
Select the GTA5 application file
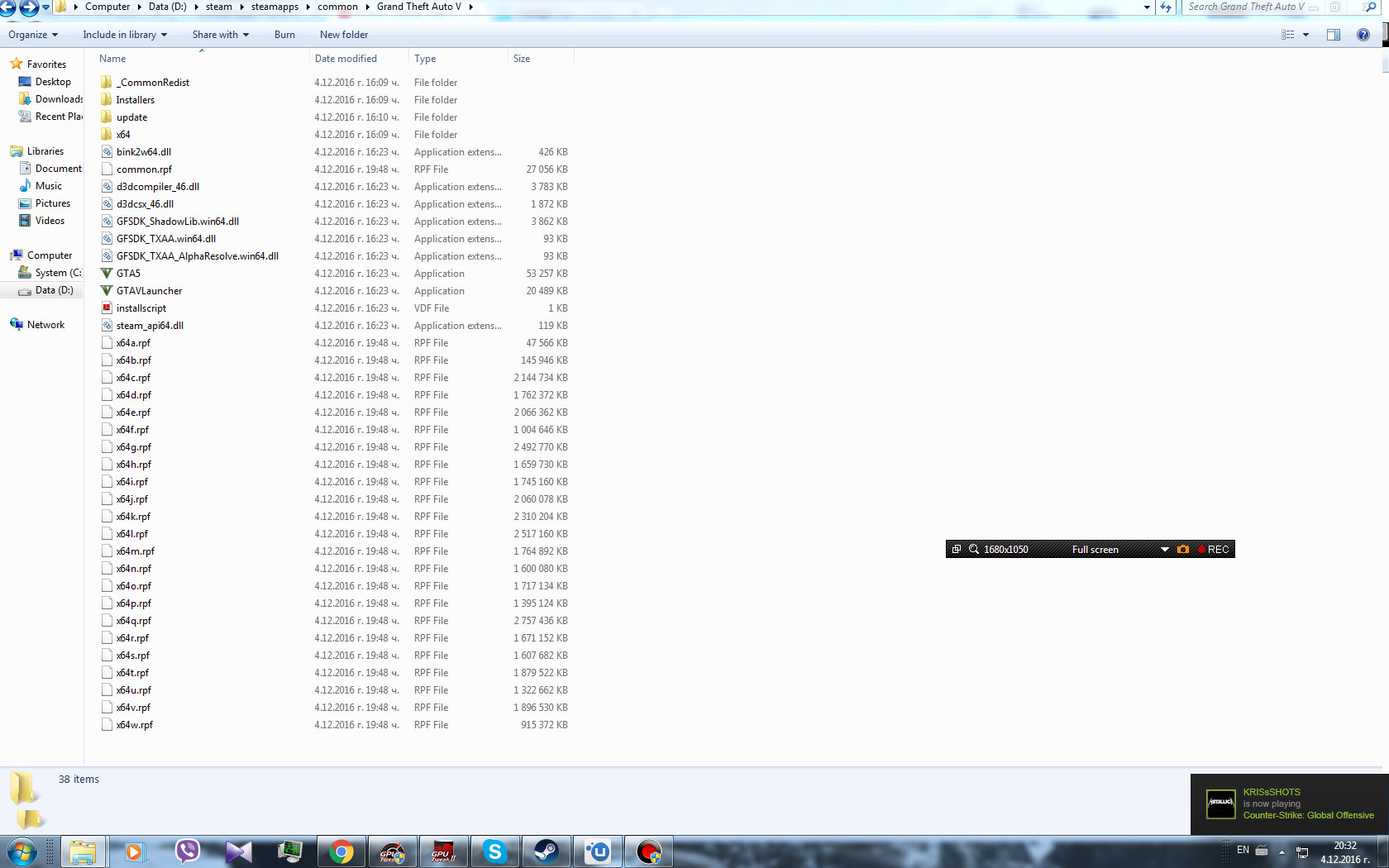[x=128, y=274]
